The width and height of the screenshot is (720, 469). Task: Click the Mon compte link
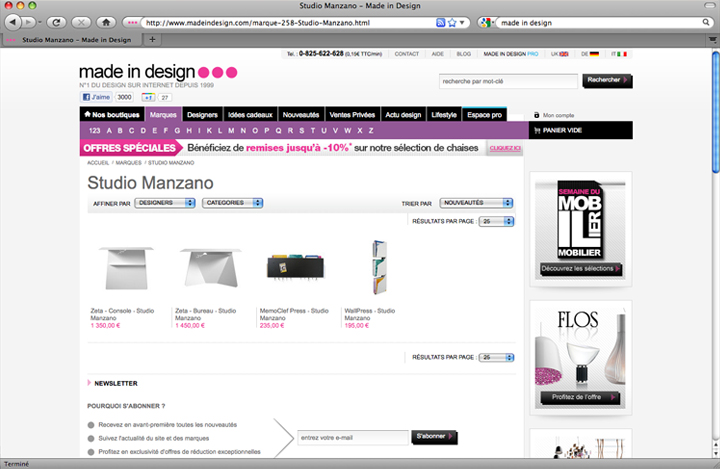pos(558,115)
